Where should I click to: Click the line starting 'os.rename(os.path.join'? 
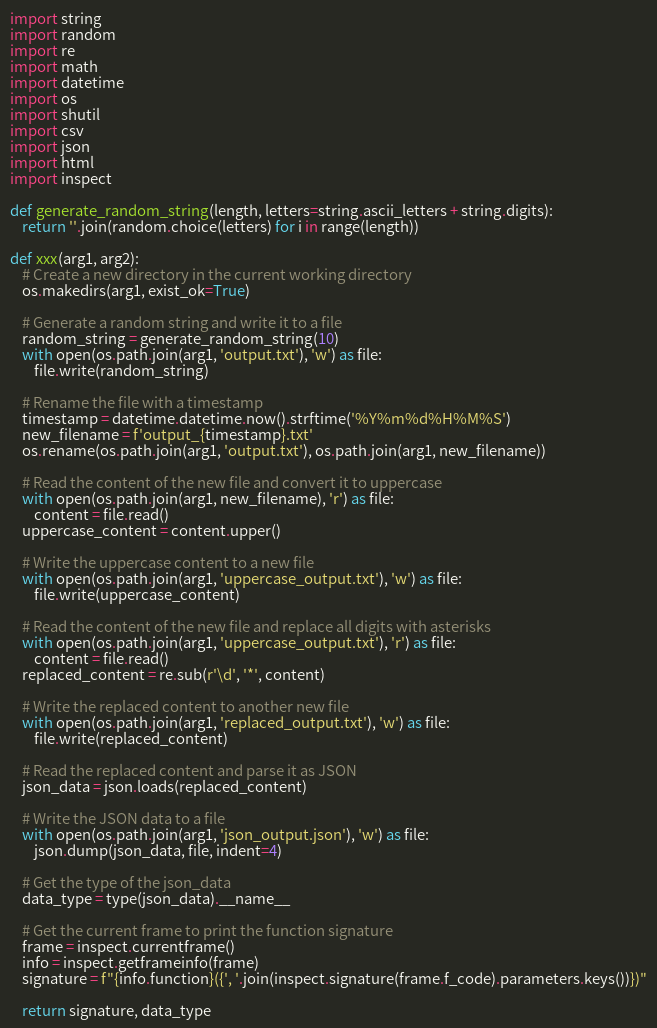[x=283, y=451]
